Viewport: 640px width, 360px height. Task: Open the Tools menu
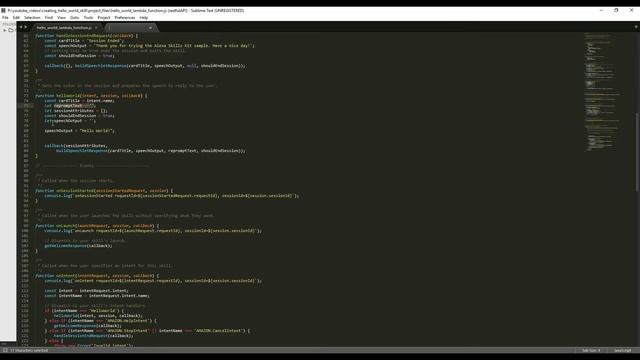tap(88, 18)
